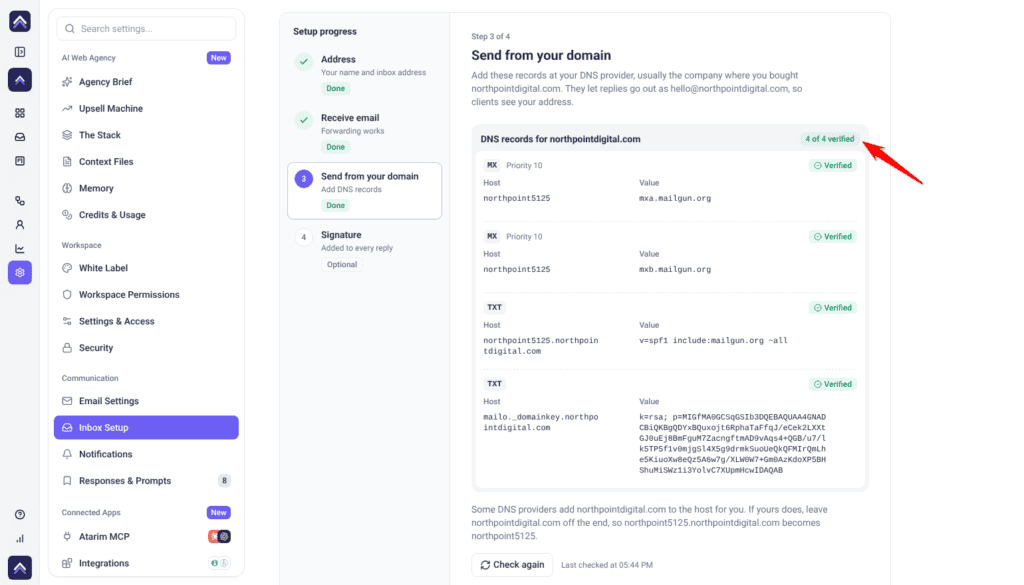Select Send from your domain step

coord(364,191)
